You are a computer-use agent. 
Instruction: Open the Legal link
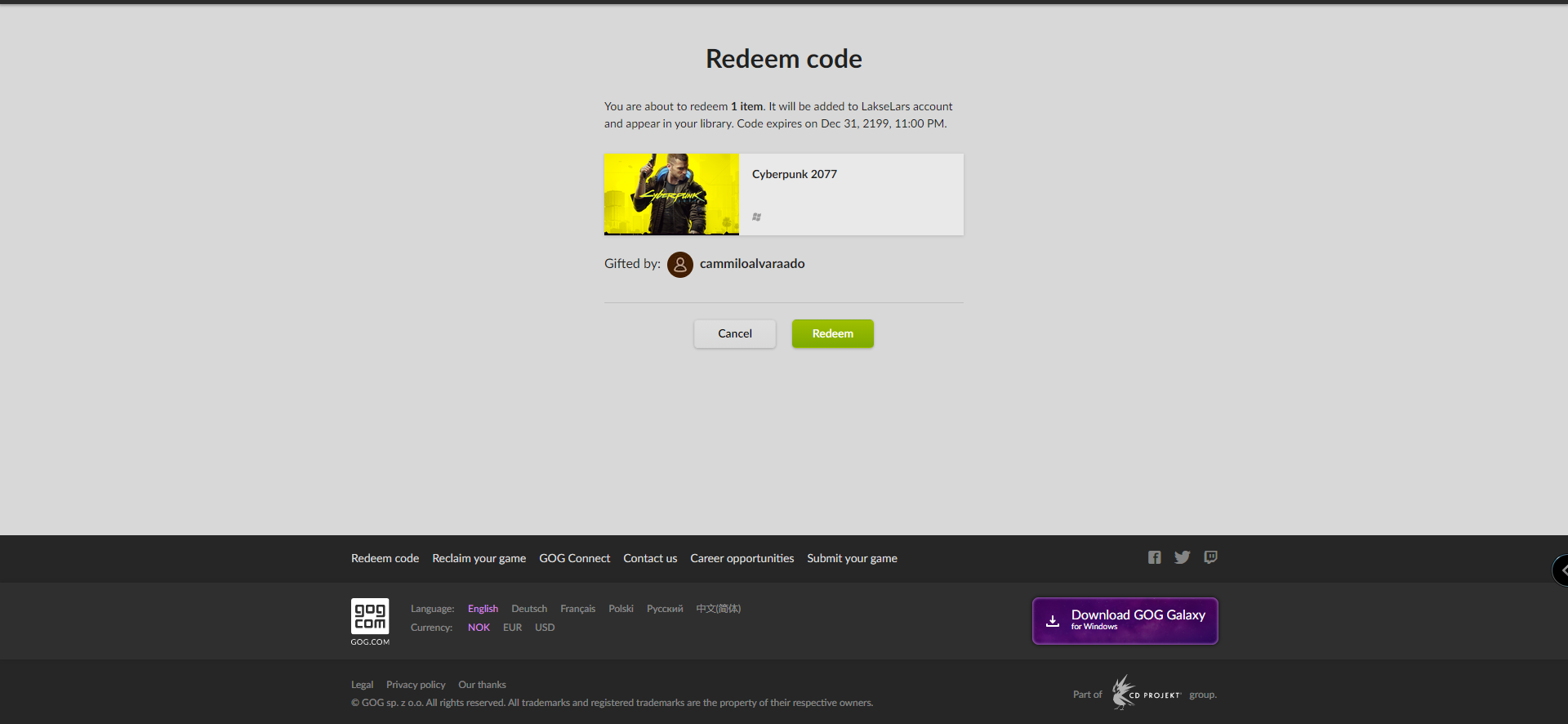coord(362,685)
